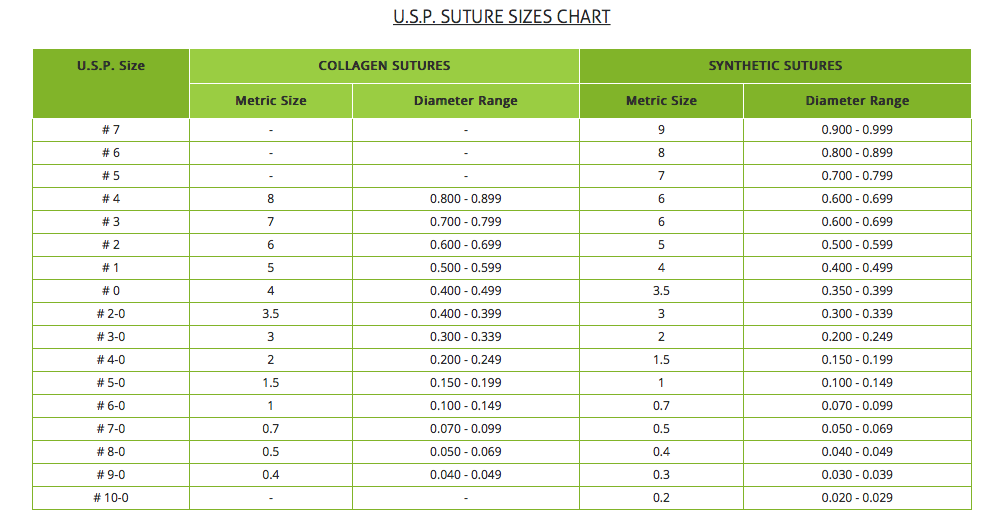Select the # 6 size row label
The image size is (998, 521).
pyautogui.click(x=111, y=153)
